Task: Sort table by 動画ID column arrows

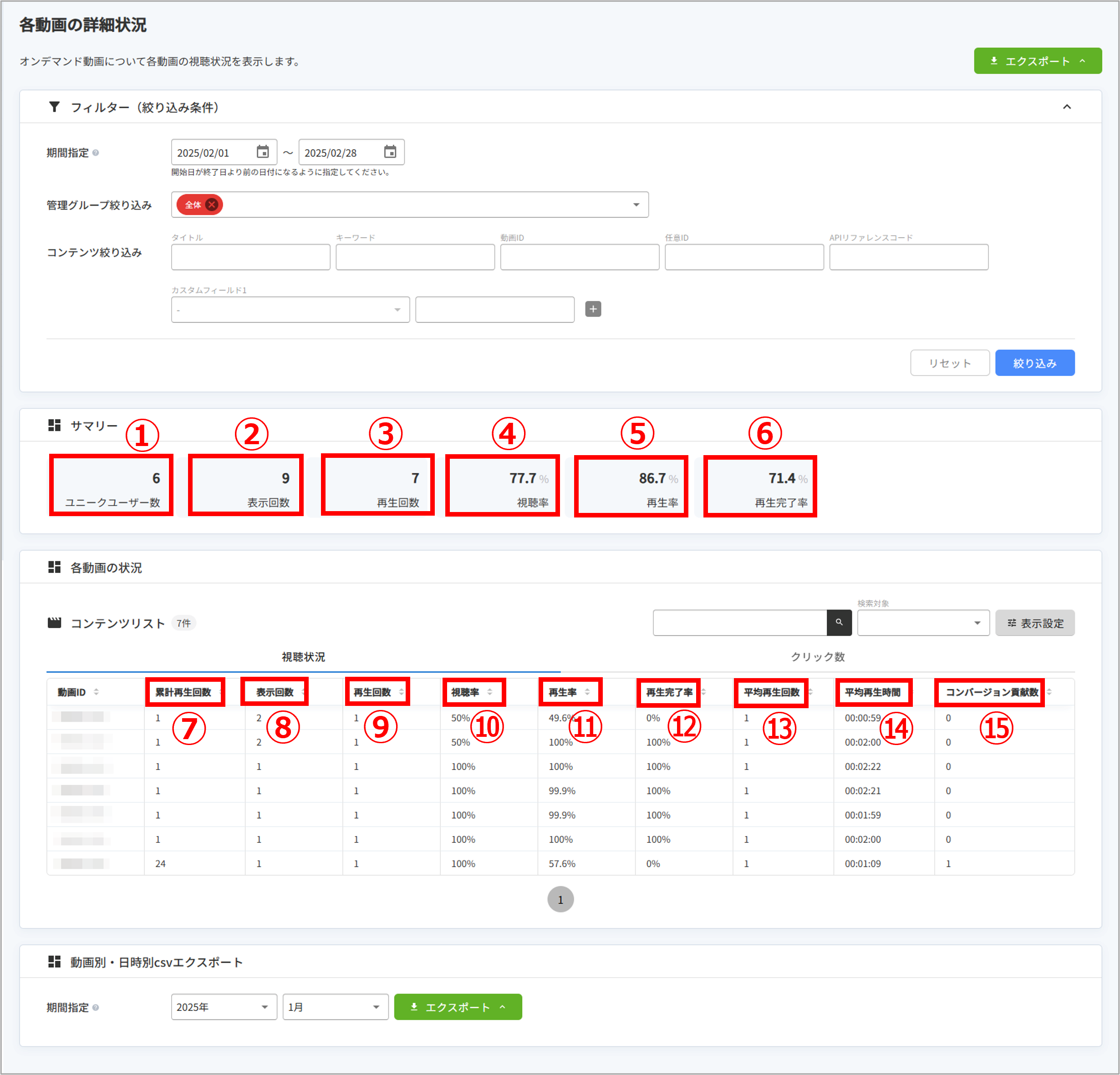Action: point(96,692)
